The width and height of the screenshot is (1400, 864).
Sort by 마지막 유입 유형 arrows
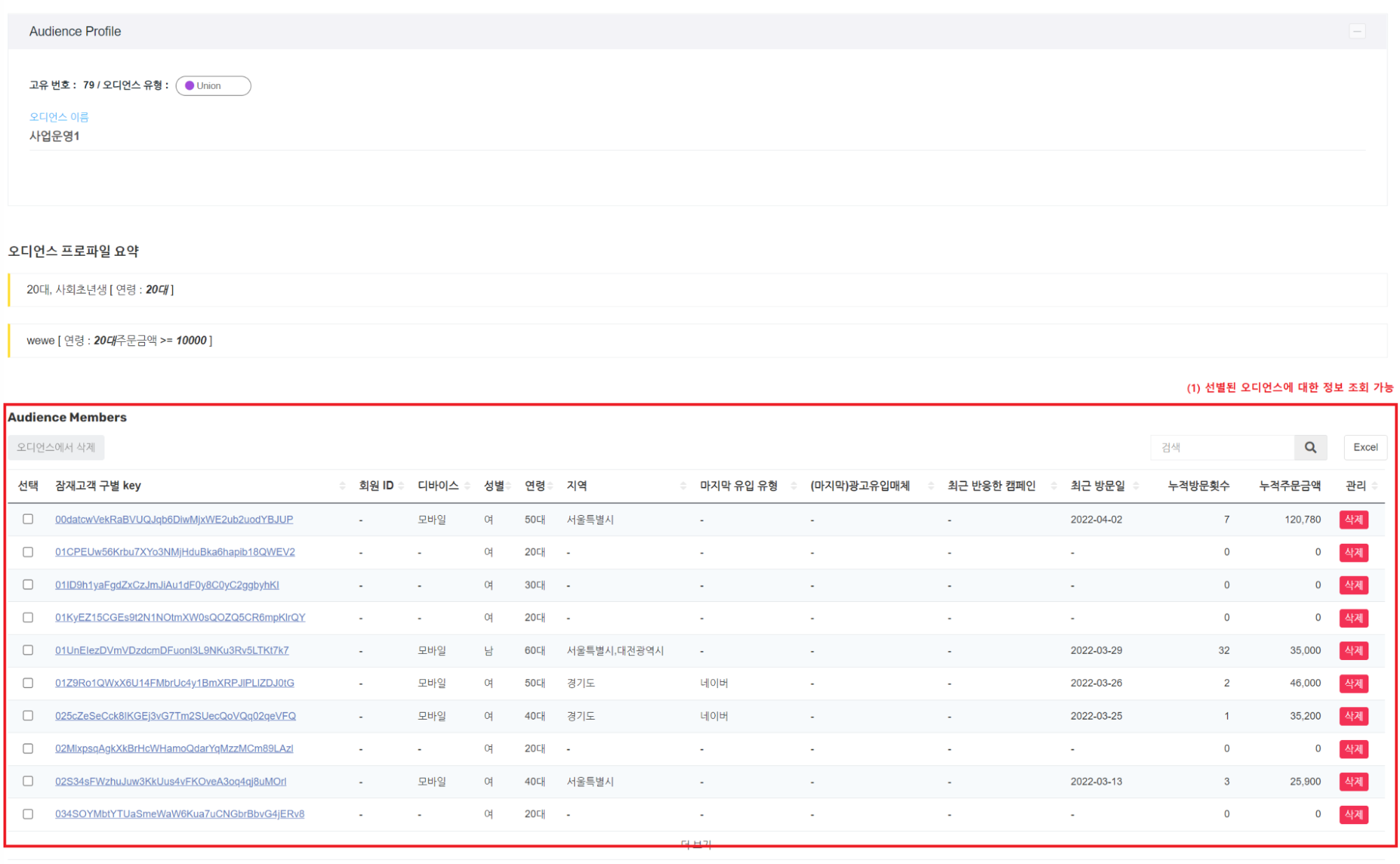click(x=793, y=486)
